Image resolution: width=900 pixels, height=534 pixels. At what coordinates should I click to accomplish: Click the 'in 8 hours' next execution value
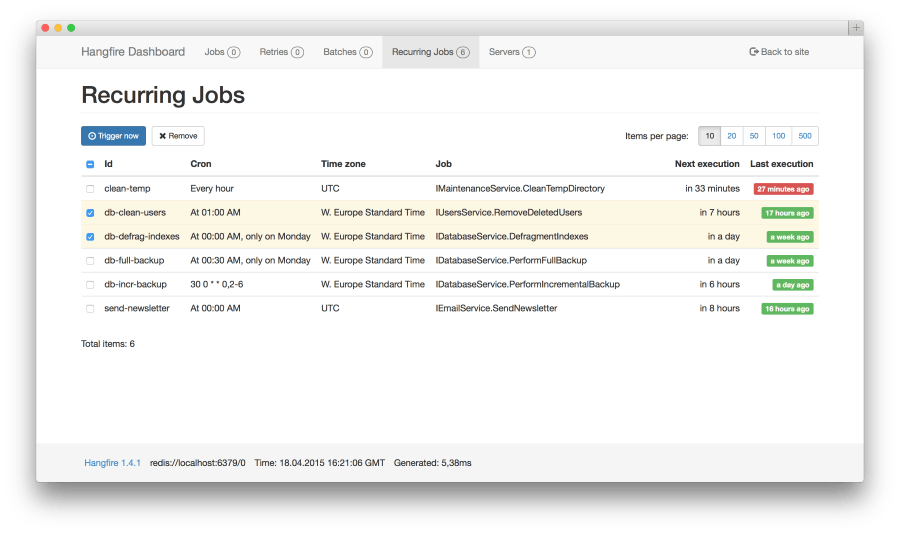pos(719,308)
